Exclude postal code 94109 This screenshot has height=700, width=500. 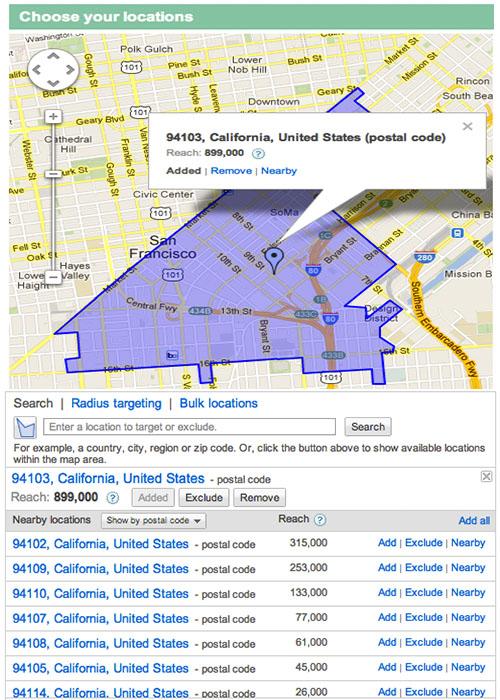coord(424,568)
